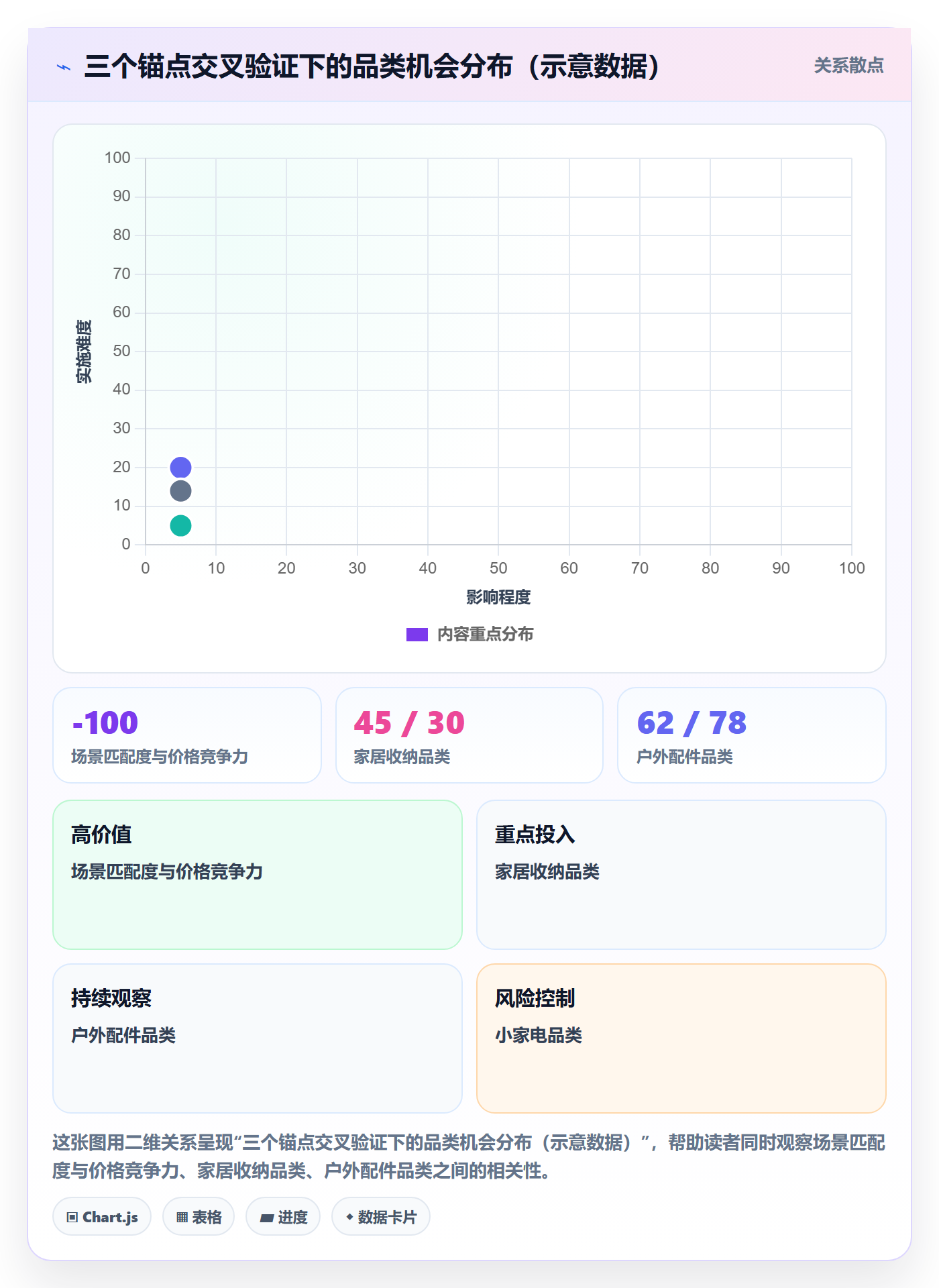
Task: Click the 62 / 78 stat value
Action: click(692, 723)
